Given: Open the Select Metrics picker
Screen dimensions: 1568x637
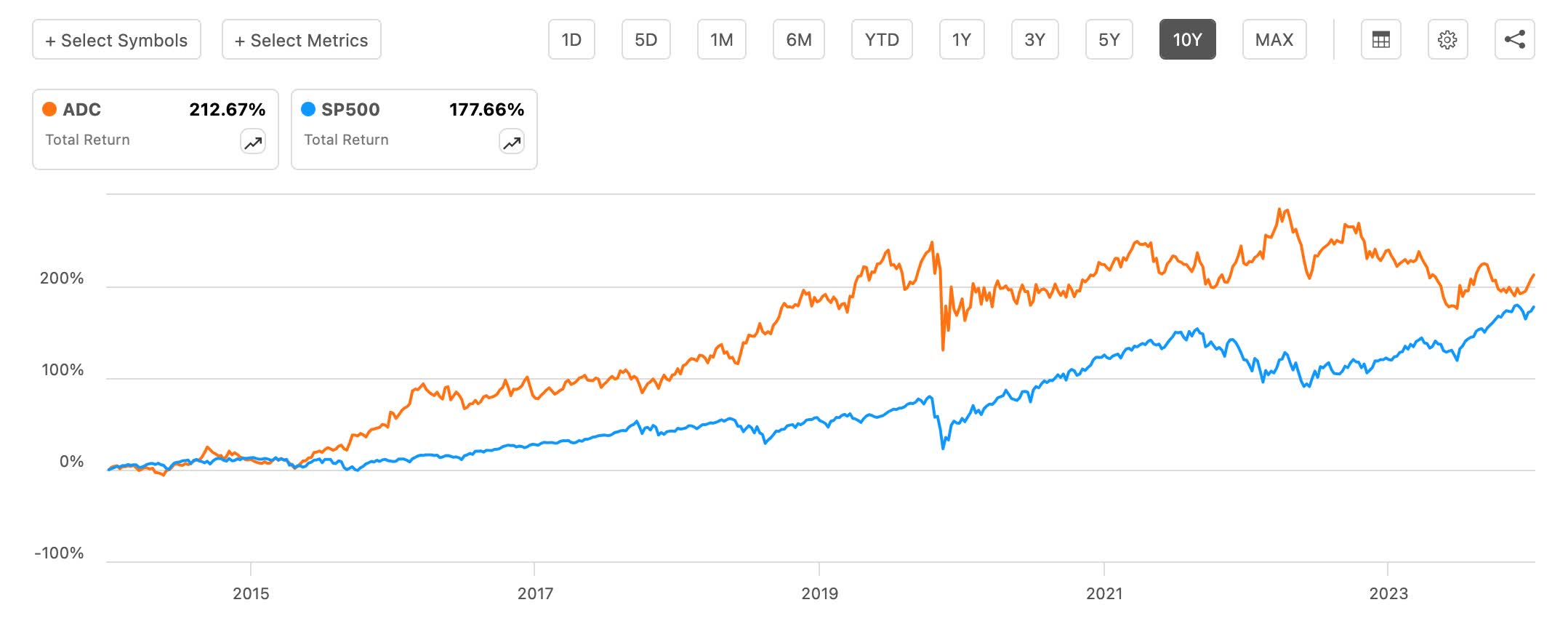Looking at the screenshot, I should click(x=301, y=40).
